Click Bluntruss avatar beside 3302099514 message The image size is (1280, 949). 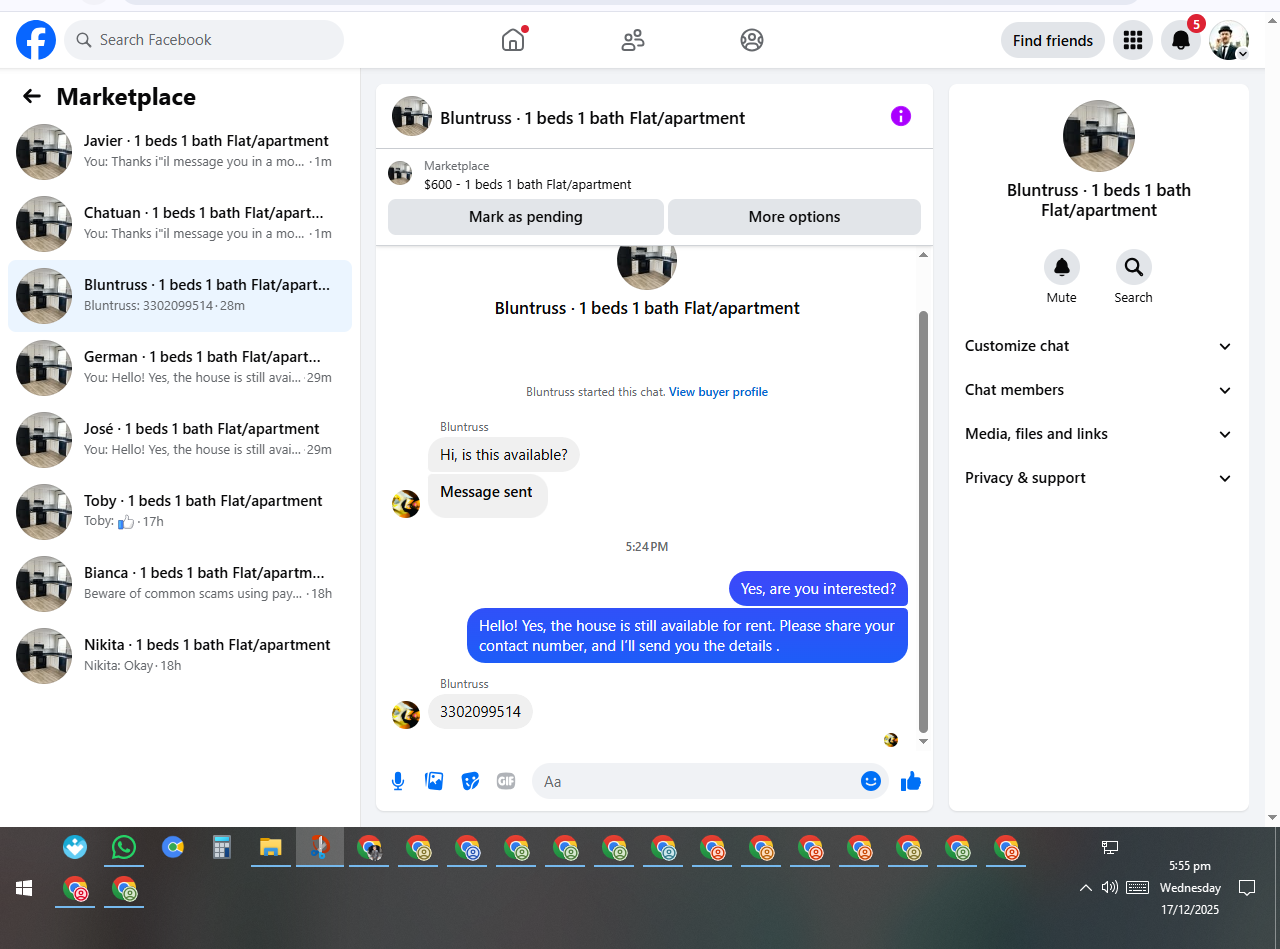406,714
